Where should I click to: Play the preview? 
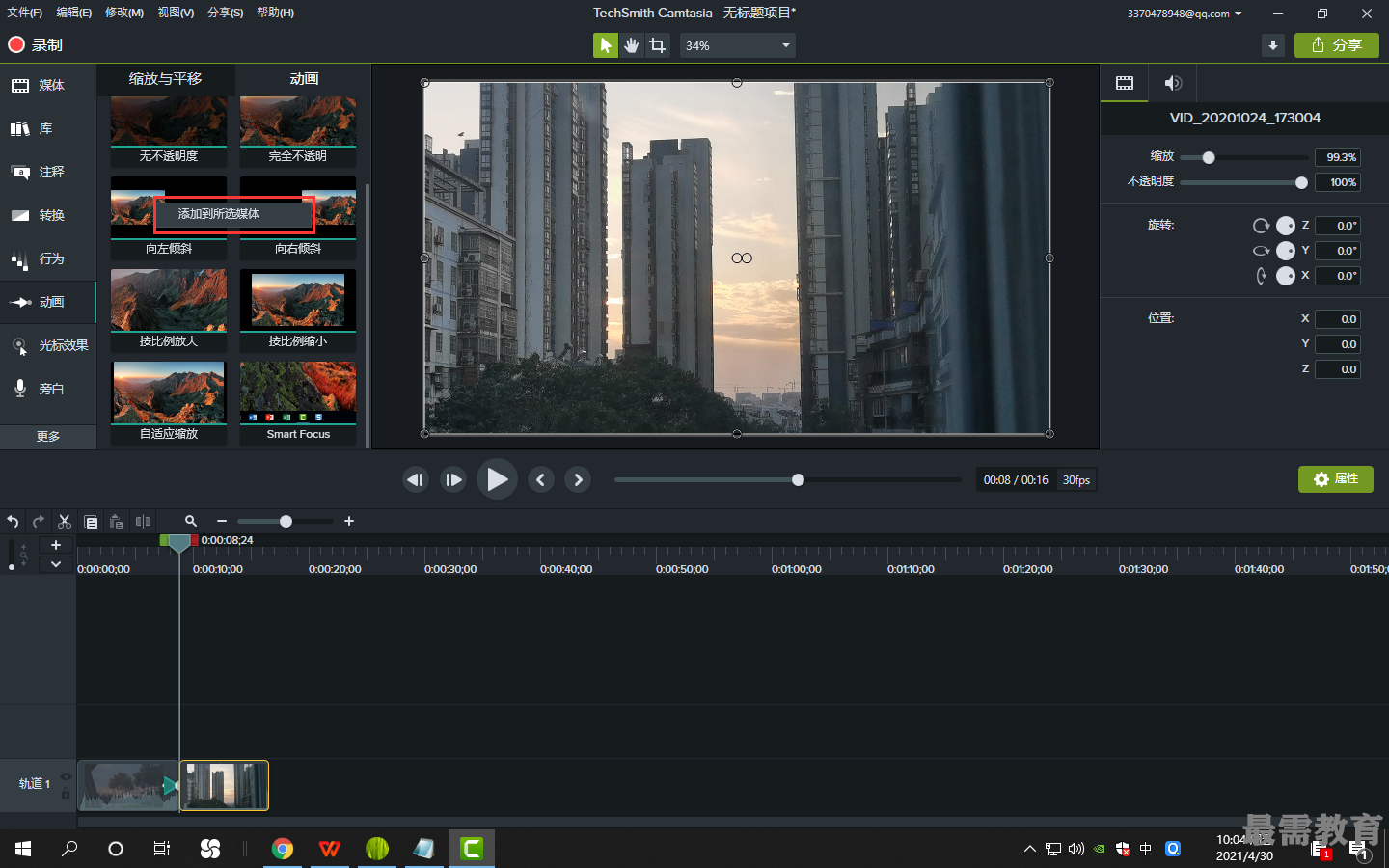coord(497,479)
